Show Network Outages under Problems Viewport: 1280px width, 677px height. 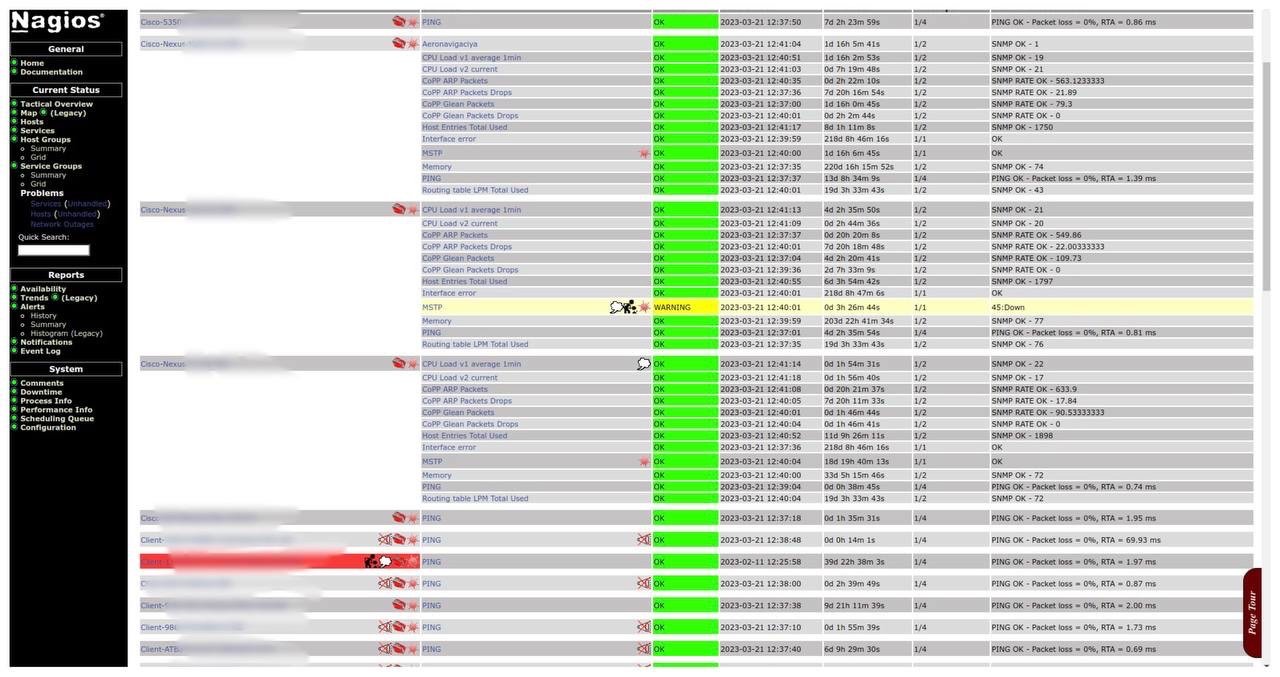[x=62, y=224]
